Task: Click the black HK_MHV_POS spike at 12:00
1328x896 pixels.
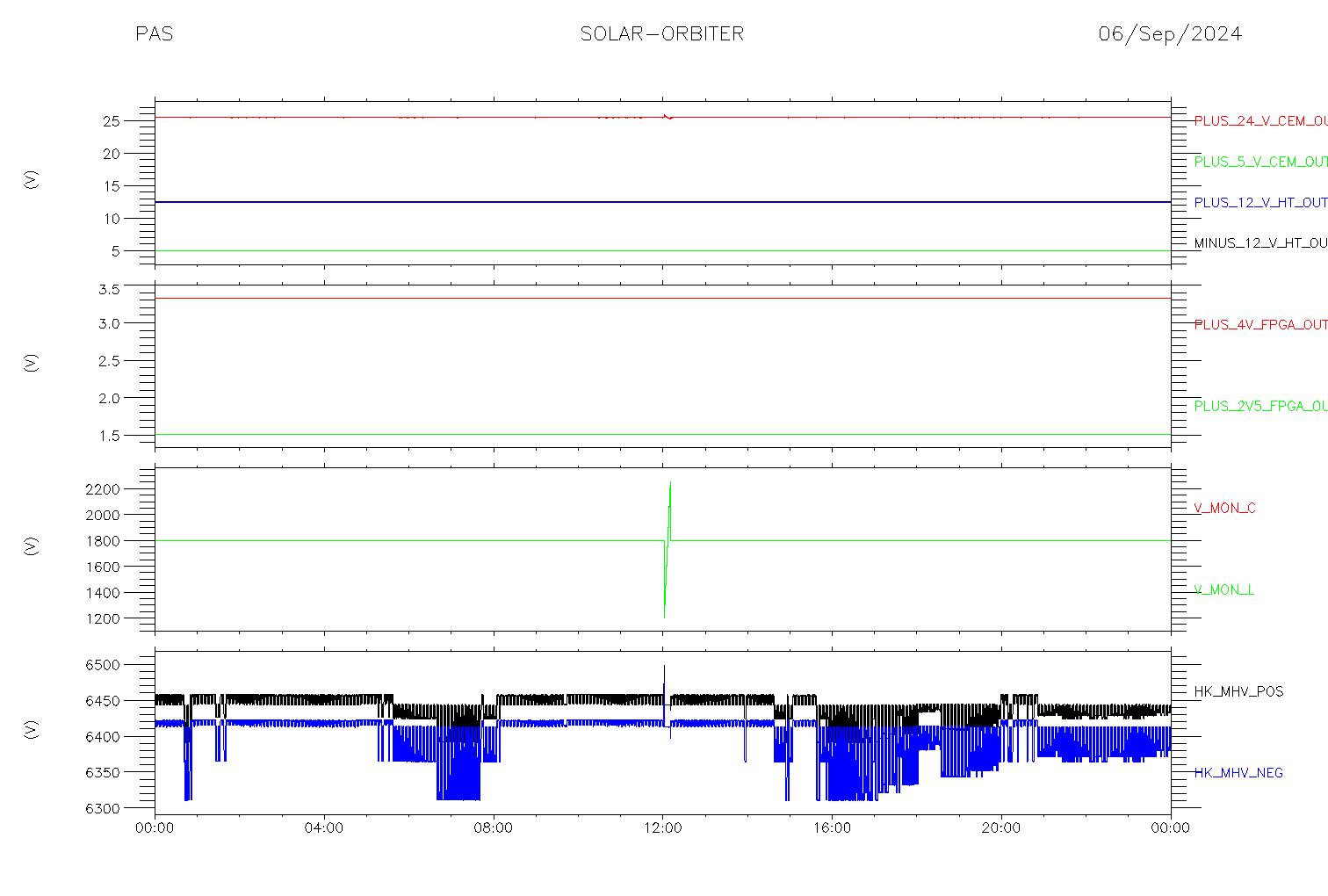Action: [664, 668]
